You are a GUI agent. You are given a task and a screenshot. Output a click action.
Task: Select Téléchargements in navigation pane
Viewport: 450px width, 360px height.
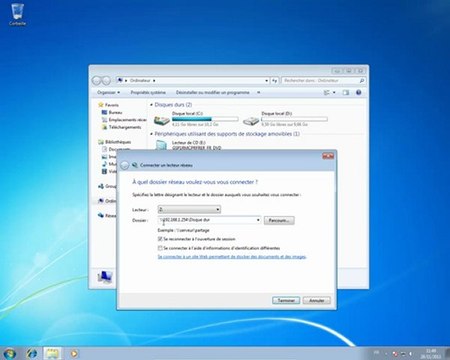(x=125, y=127)
